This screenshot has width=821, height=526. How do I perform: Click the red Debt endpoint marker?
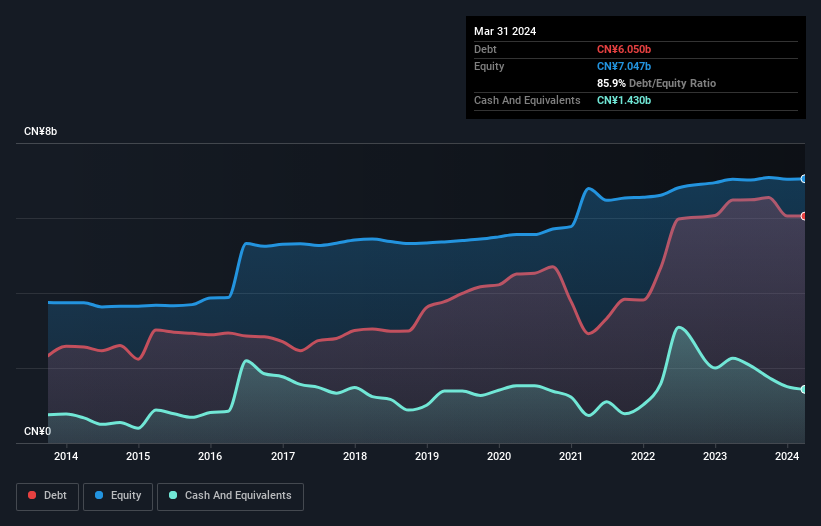tap(804, 216)
